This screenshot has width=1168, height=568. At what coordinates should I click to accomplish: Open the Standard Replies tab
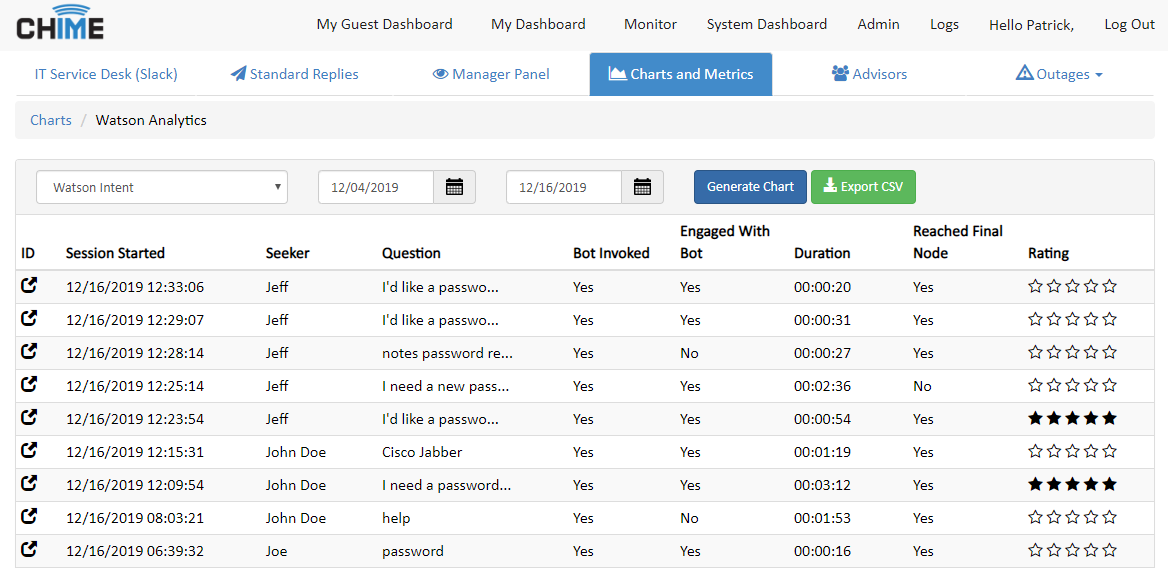[x=294, y=74]
